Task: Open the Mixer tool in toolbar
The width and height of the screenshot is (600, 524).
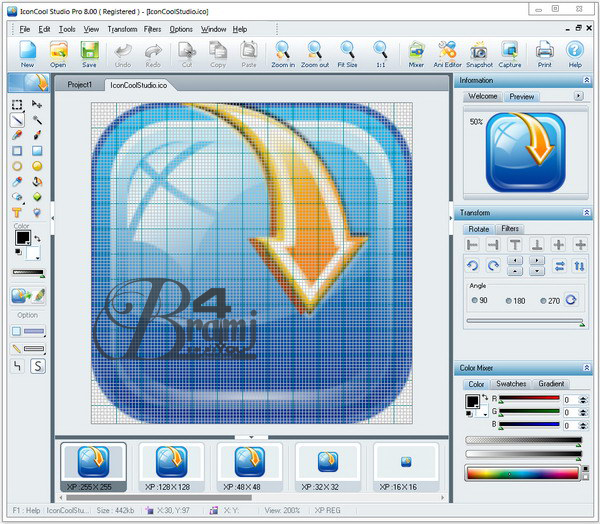Action: click(x=416, y=52)
